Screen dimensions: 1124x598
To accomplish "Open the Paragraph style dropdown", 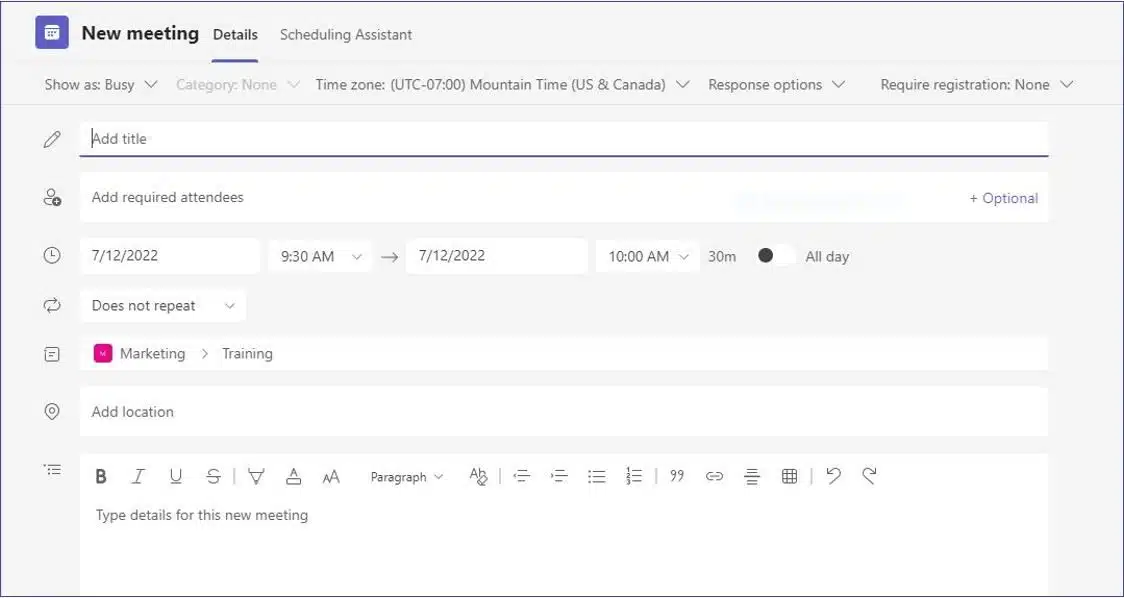I will click(406, 477).
